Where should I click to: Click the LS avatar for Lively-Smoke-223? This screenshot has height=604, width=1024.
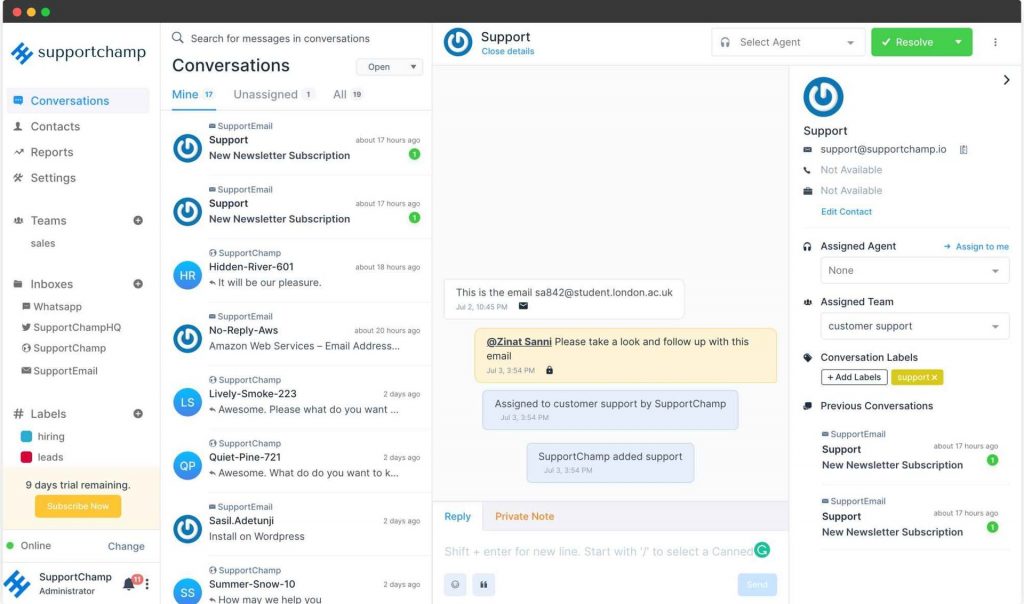tap(187, 402)
